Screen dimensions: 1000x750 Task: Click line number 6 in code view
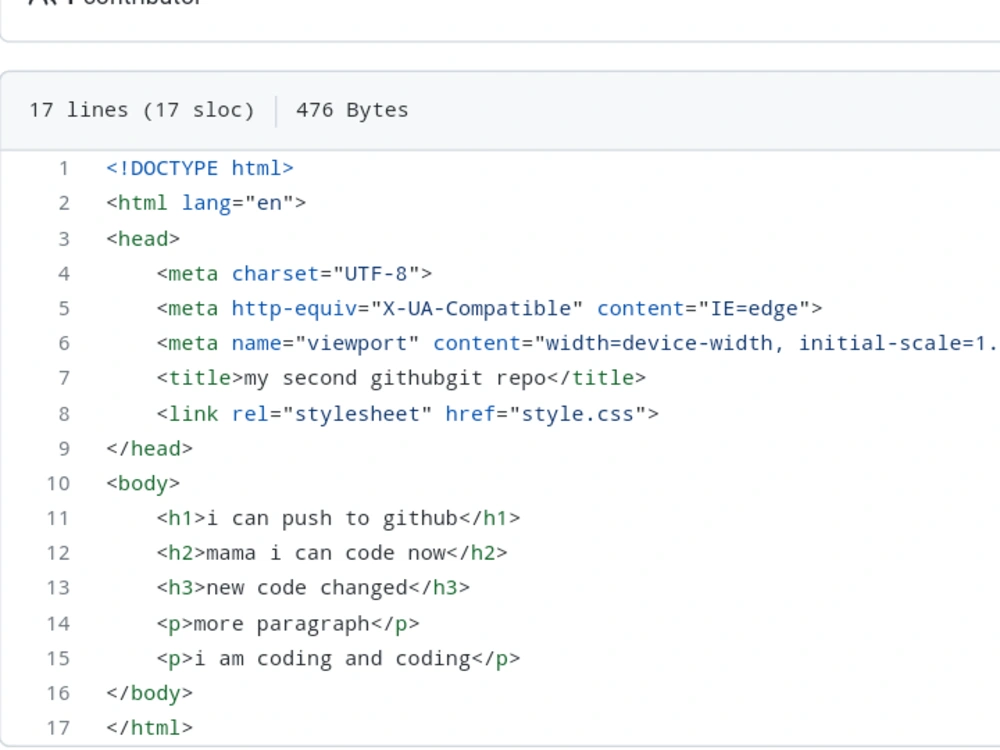click(63, 344)
